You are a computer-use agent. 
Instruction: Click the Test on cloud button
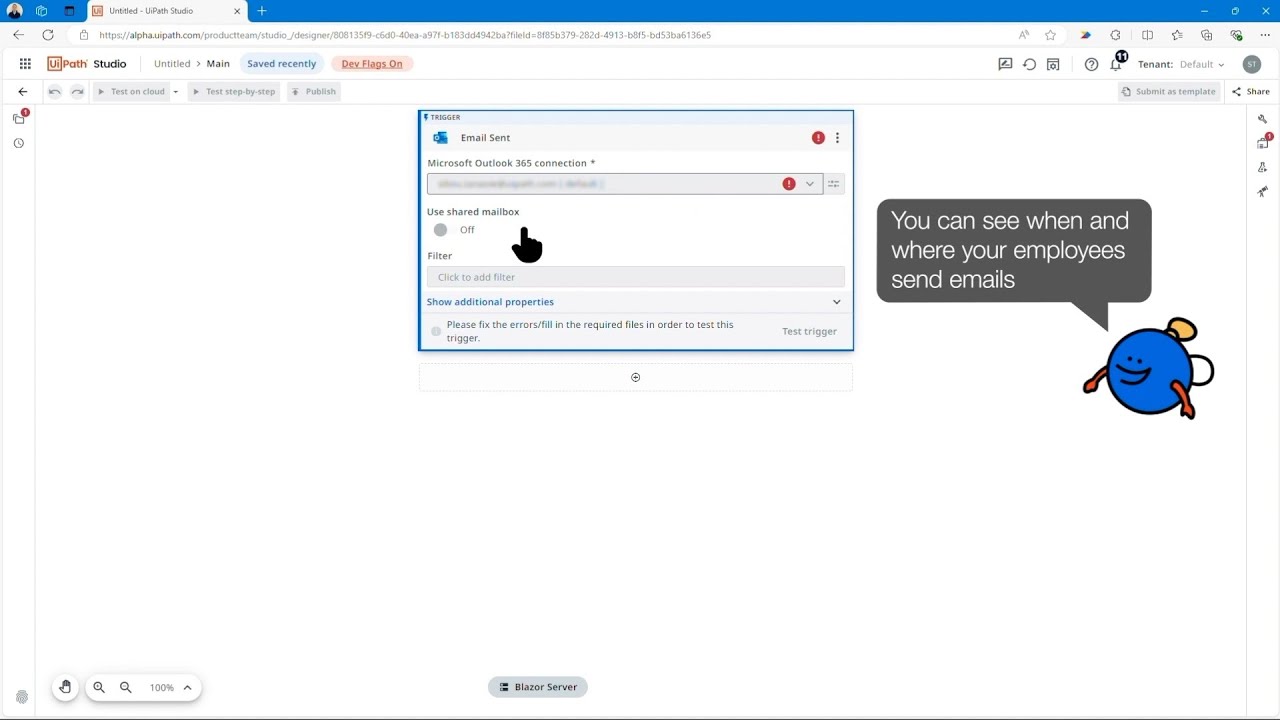point(131,91)
